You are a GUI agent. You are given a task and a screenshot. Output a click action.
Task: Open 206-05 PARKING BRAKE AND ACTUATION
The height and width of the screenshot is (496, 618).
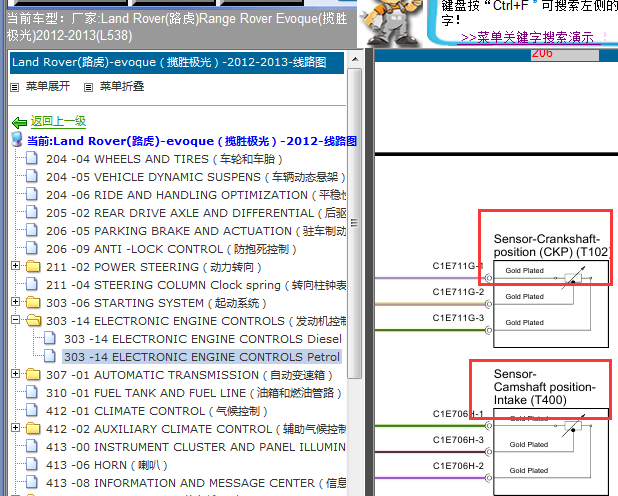(x=196, y=231)
